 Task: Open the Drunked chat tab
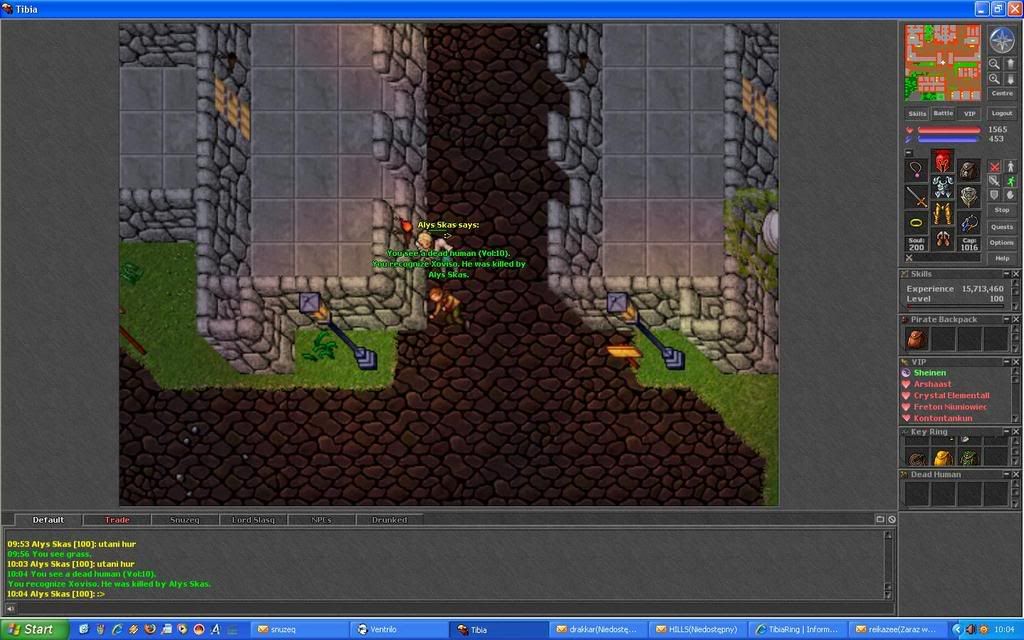pos(389,520)
